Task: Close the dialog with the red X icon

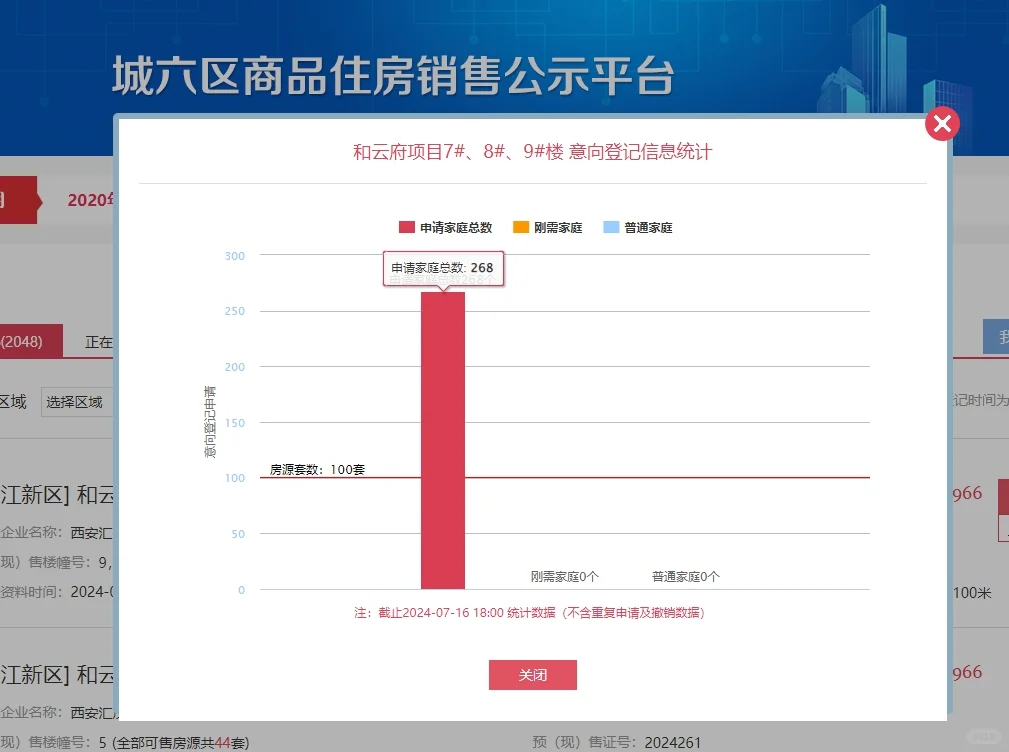Action: (x=942, y=124)
